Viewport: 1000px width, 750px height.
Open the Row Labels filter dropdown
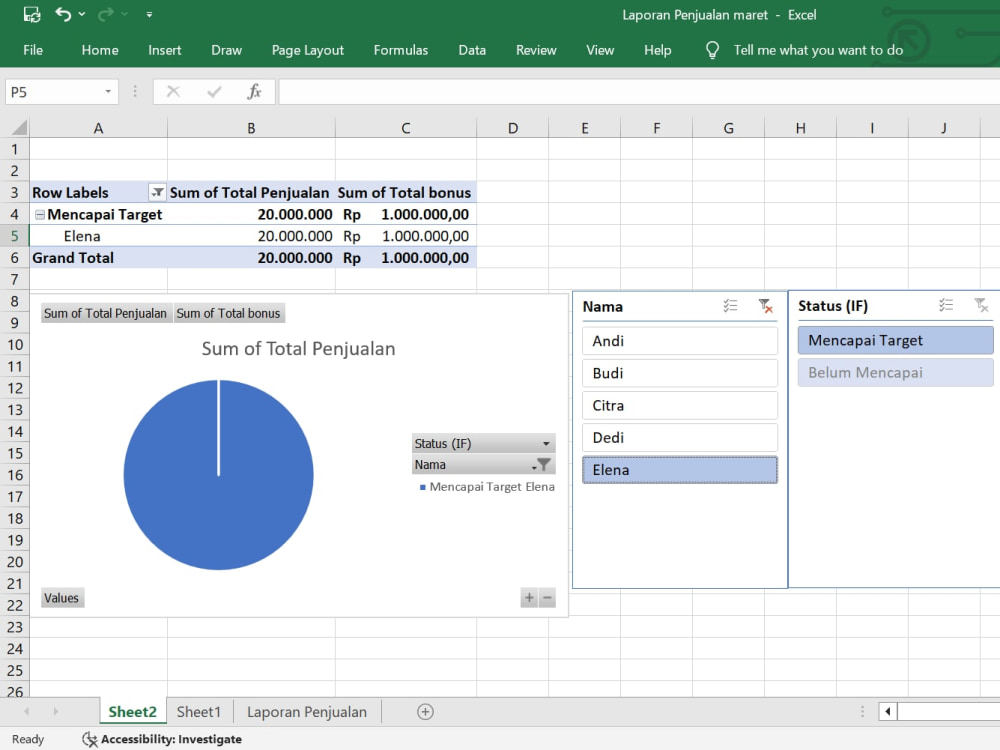coord(156,192)
